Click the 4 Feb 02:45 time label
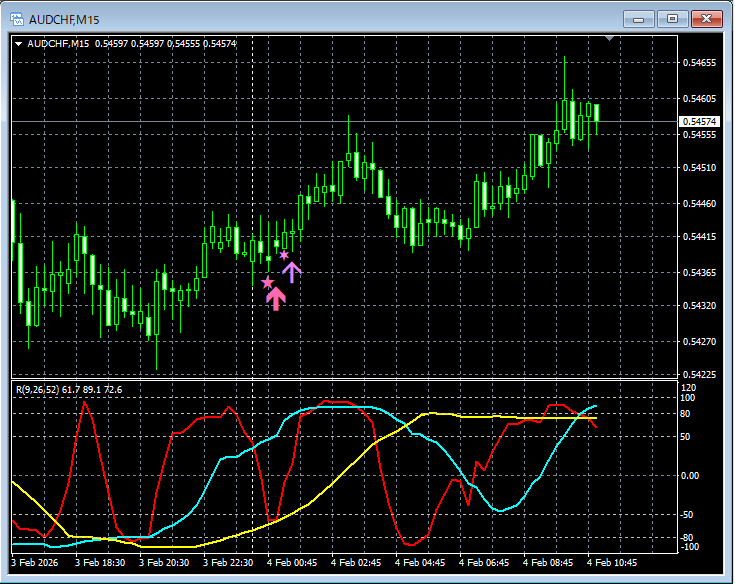The image size is (735, 584). (x=356, y=562)
